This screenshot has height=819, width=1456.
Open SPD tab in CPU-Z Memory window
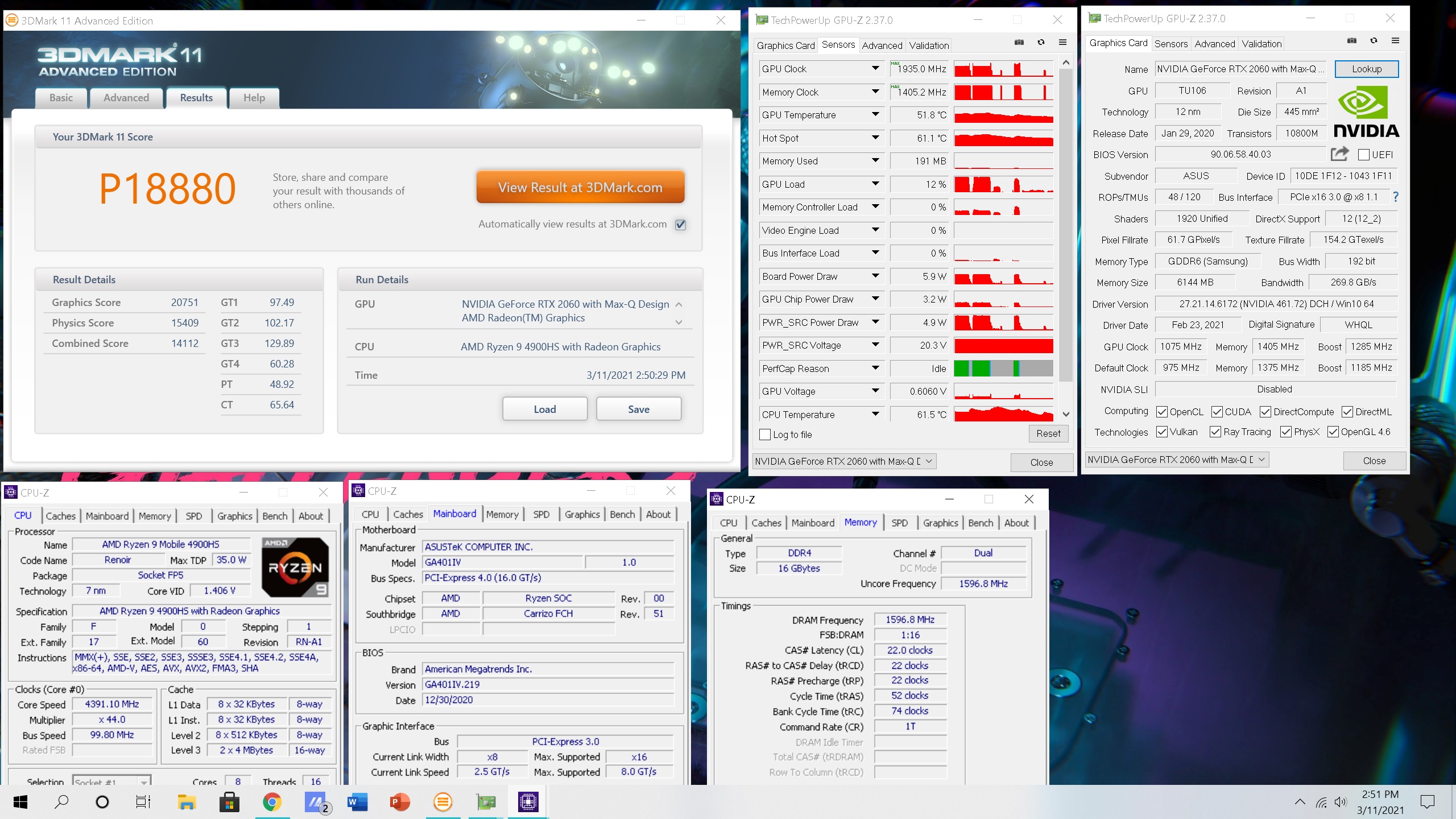click(899, 523)
